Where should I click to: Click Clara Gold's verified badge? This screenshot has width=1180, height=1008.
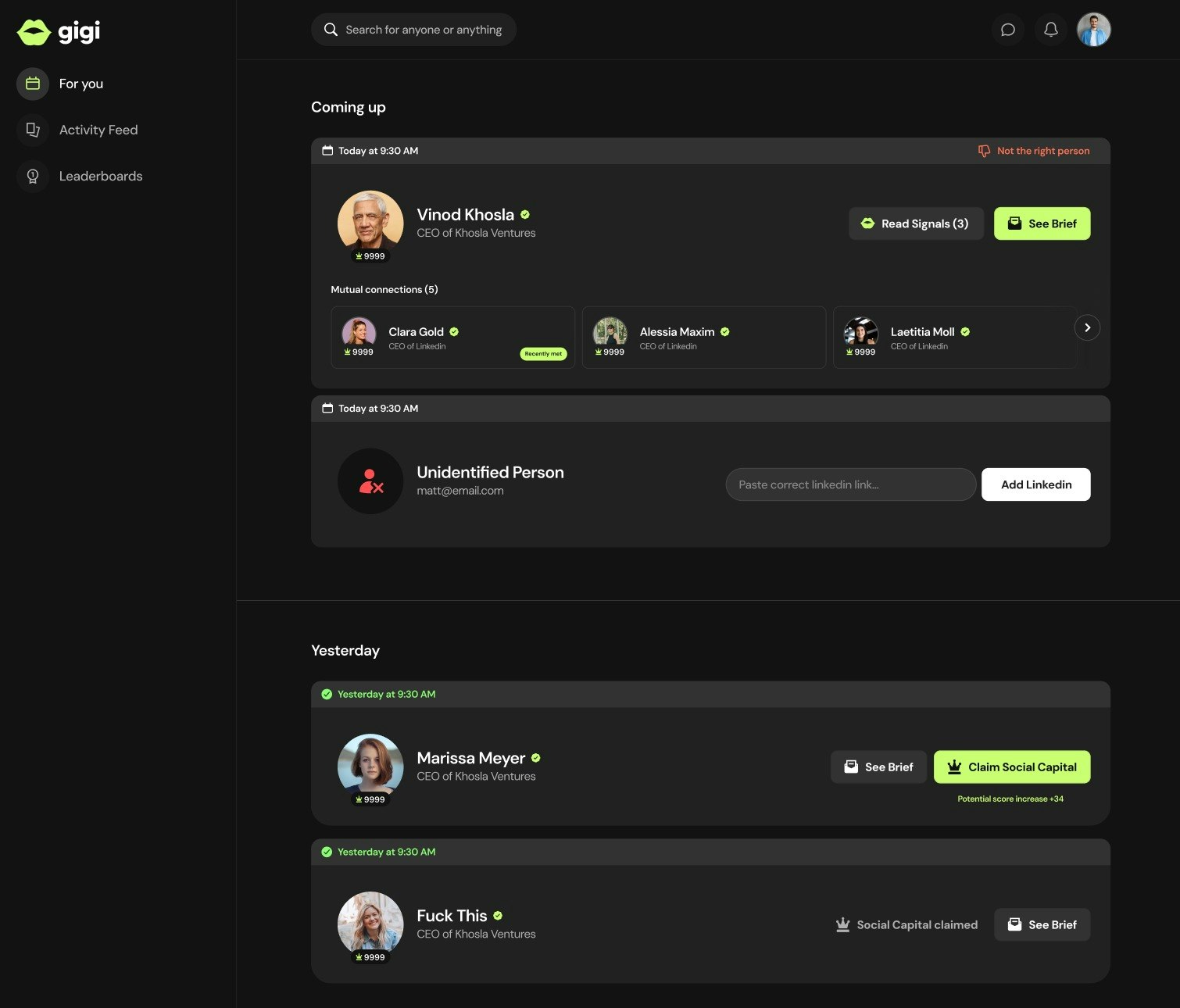[454, 332]
